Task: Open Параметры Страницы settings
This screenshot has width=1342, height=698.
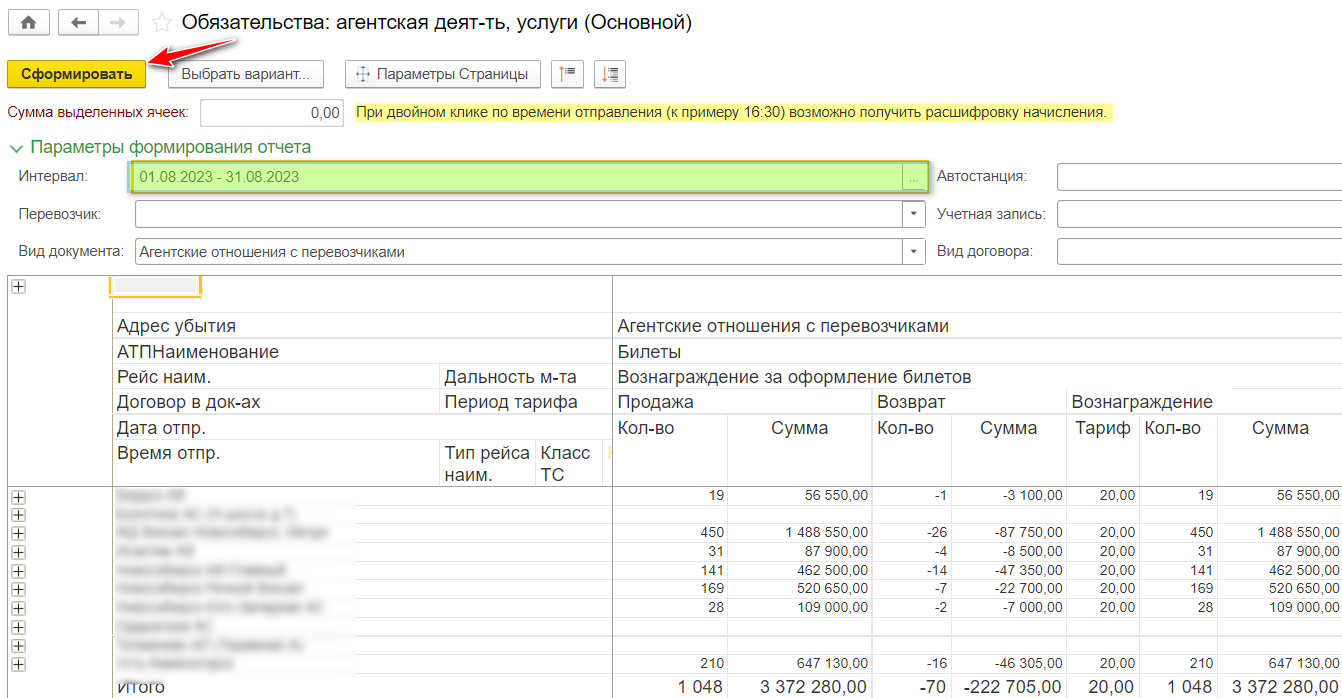Action: (x=442, y=74)
